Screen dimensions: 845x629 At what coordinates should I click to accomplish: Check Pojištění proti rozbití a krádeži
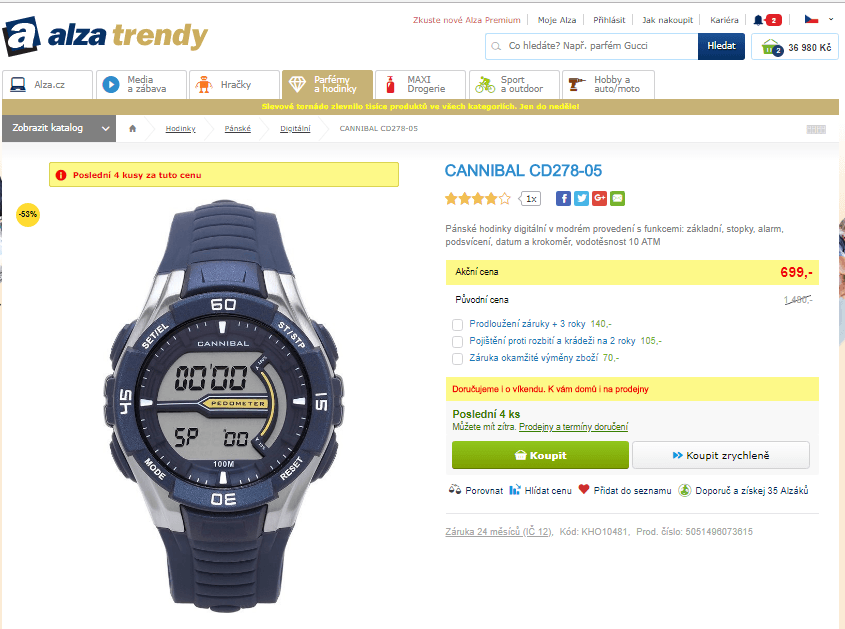click(x=458, y=342)
